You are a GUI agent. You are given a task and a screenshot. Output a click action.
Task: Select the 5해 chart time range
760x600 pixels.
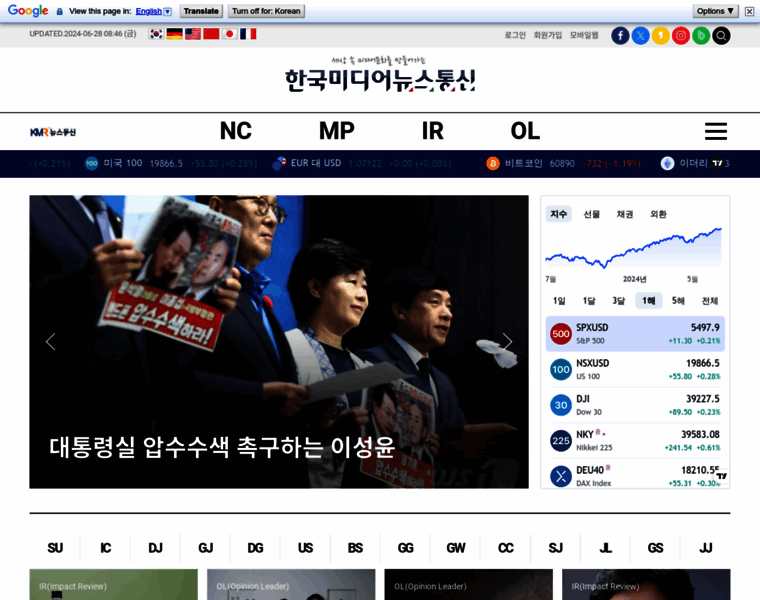click(x=678, y=301)
